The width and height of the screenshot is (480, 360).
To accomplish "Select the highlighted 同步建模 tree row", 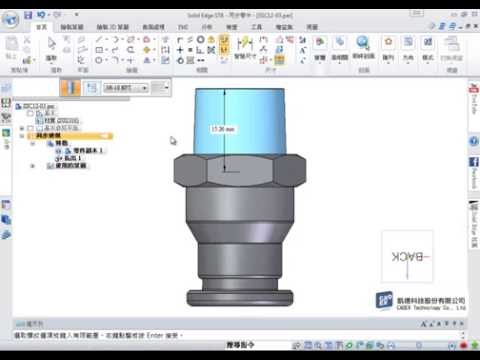I will pyautogui.click(x=70, y=136).
